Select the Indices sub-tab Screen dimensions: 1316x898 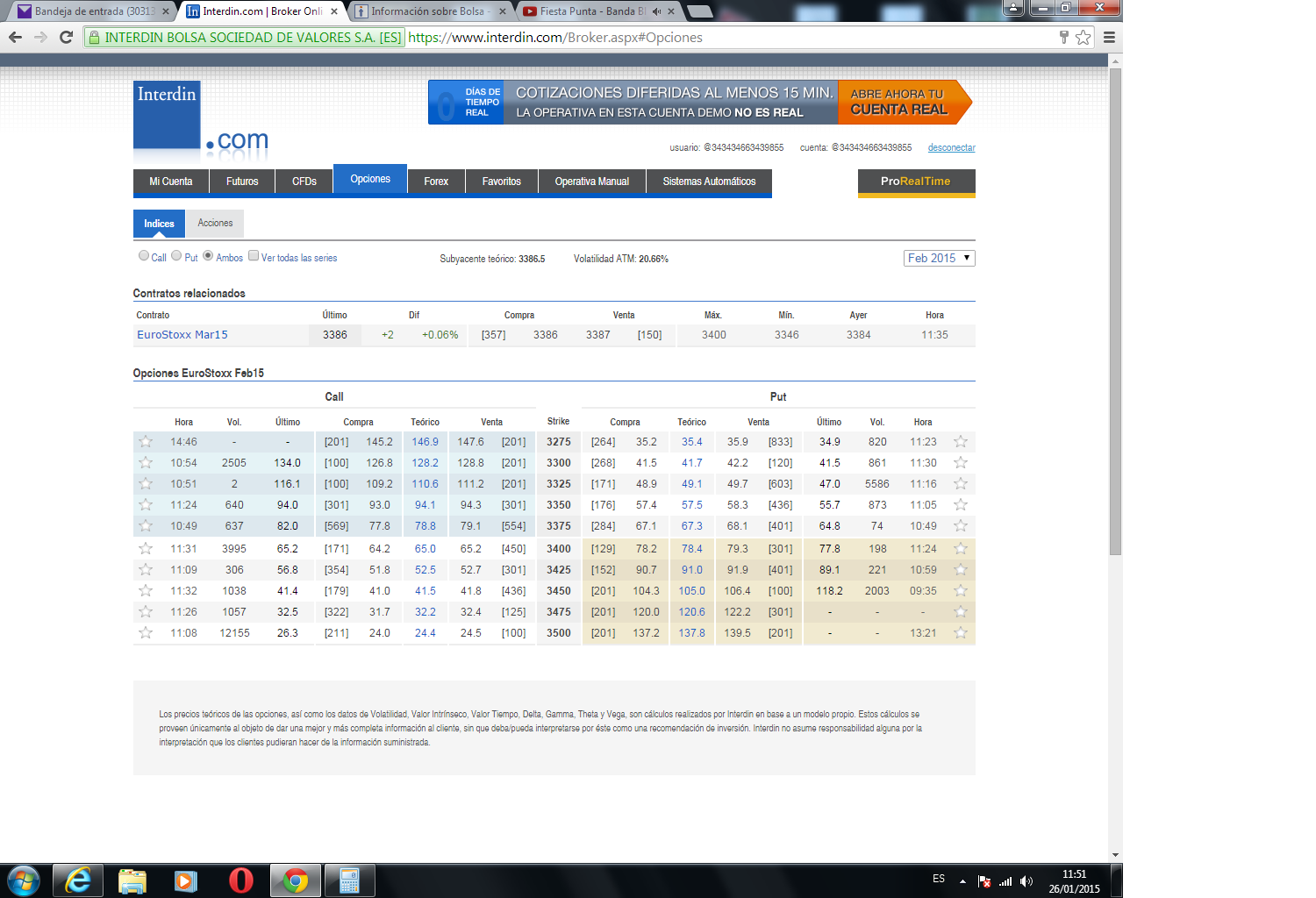(x=159, y=224)
